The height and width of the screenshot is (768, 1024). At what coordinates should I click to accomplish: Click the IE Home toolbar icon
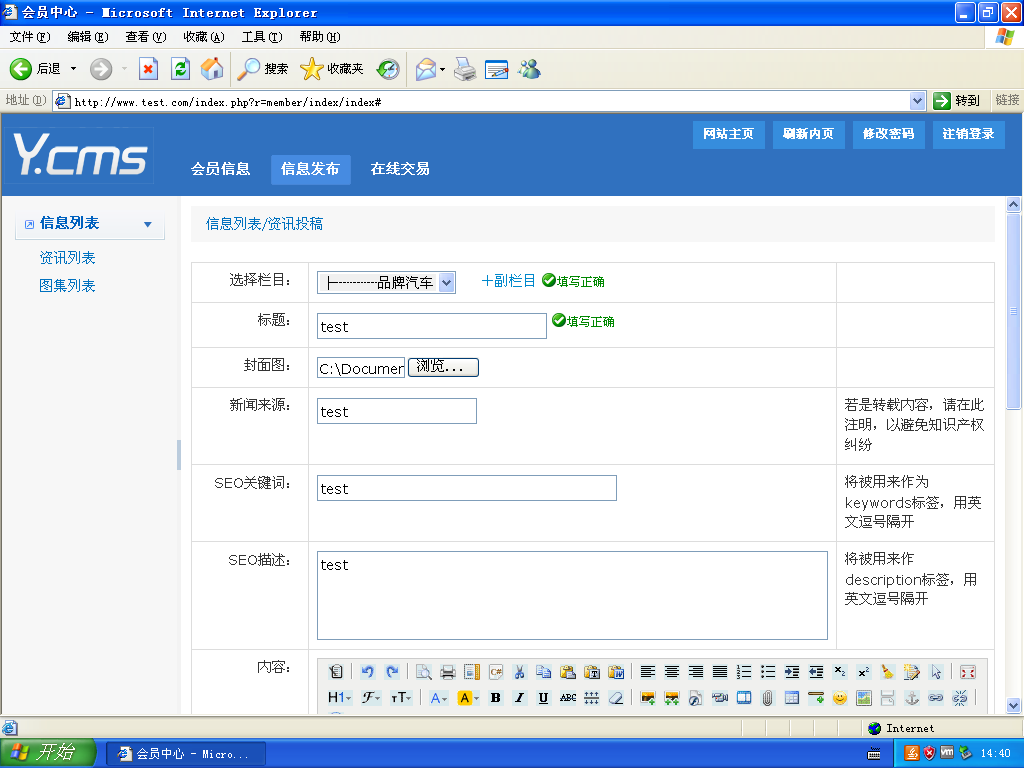(212, 69)
